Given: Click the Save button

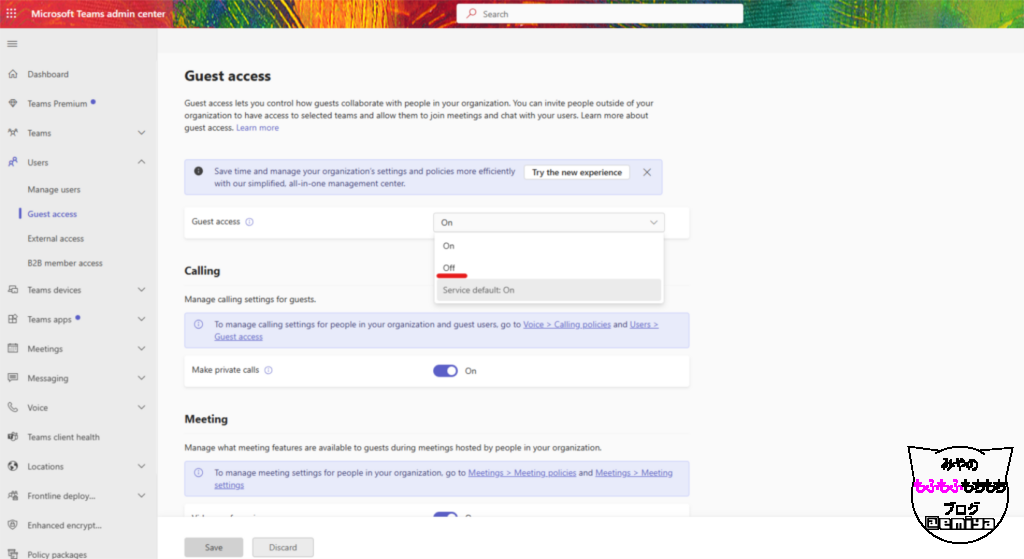Looking at the screenshot, I should (214, 547).
